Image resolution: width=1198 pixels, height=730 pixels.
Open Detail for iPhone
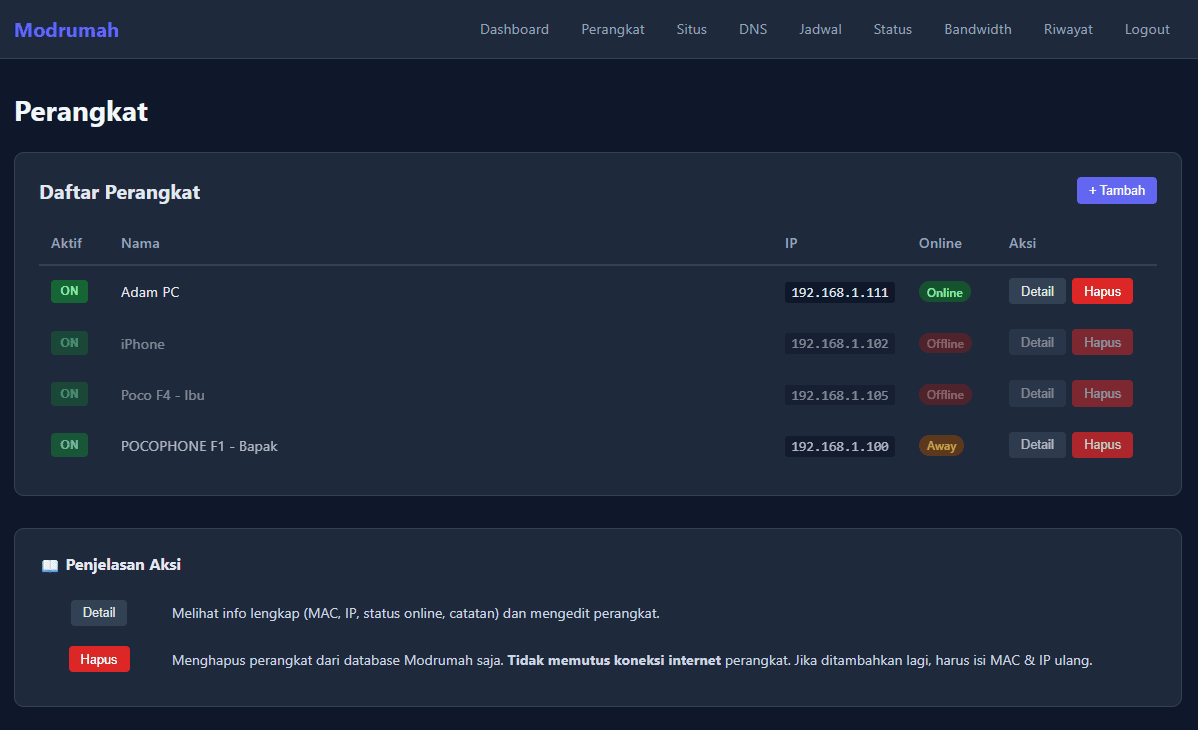coord(1037,342)
